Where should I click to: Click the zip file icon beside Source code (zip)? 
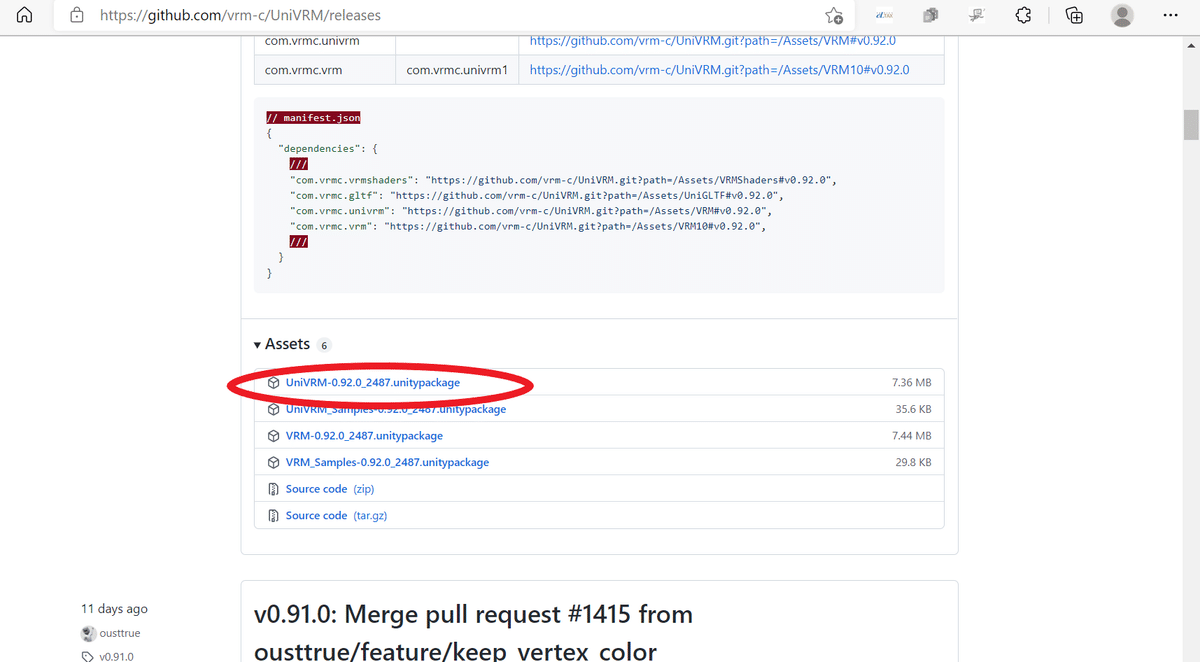coord(274,489)
